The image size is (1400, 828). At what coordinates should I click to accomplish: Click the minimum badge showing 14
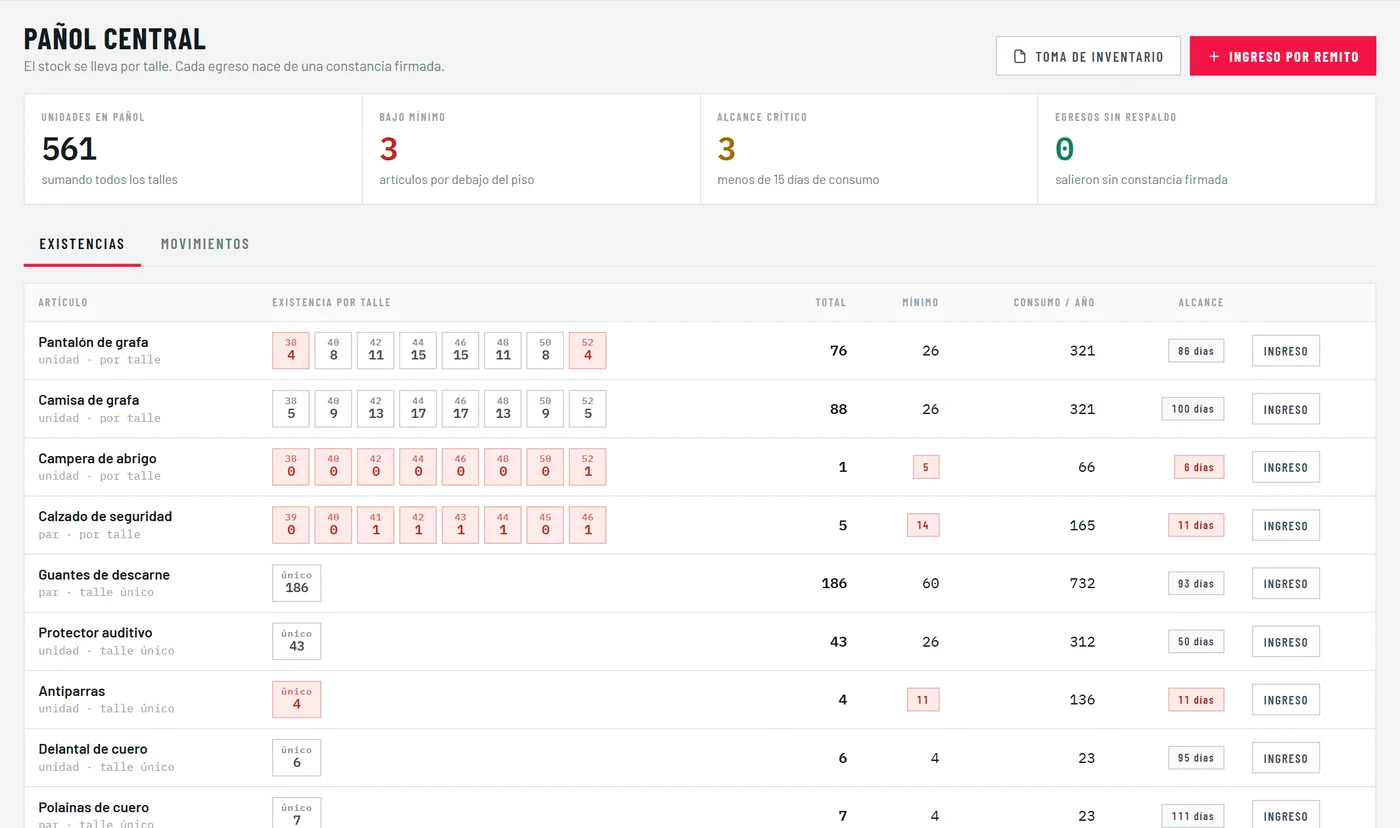tap(923, 525)
